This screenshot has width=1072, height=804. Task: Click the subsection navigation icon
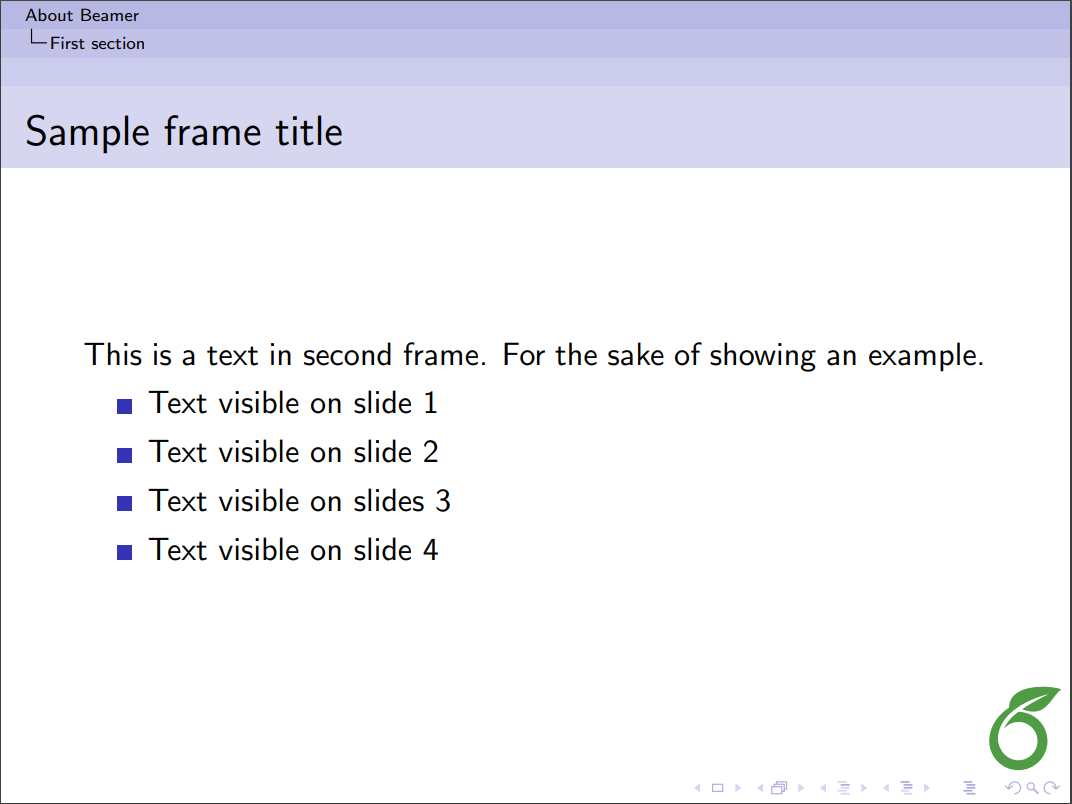pos(843,788)
